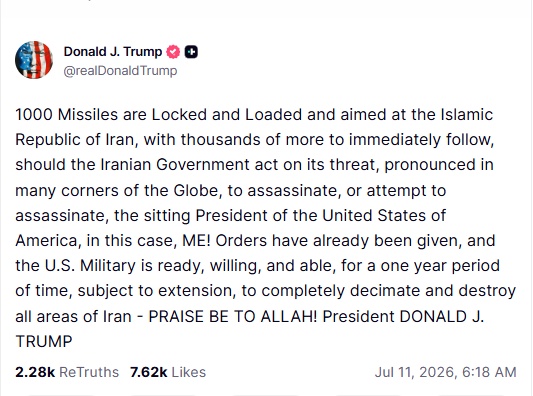
Task: Open the flag-themed profile avatar
Action: coord(34,60)
